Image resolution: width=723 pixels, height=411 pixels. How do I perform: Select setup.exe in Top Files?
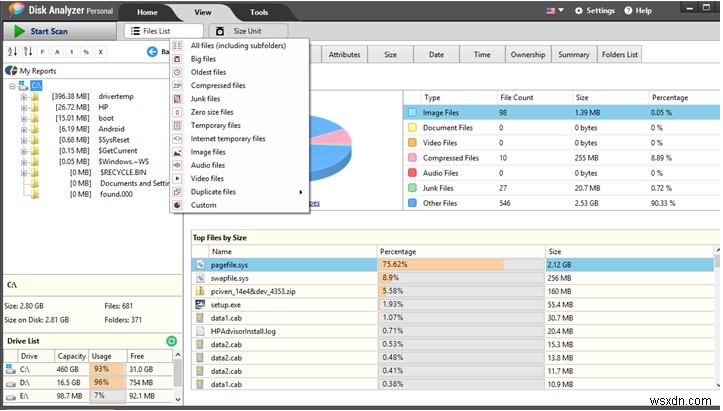[x=453, y=305]
